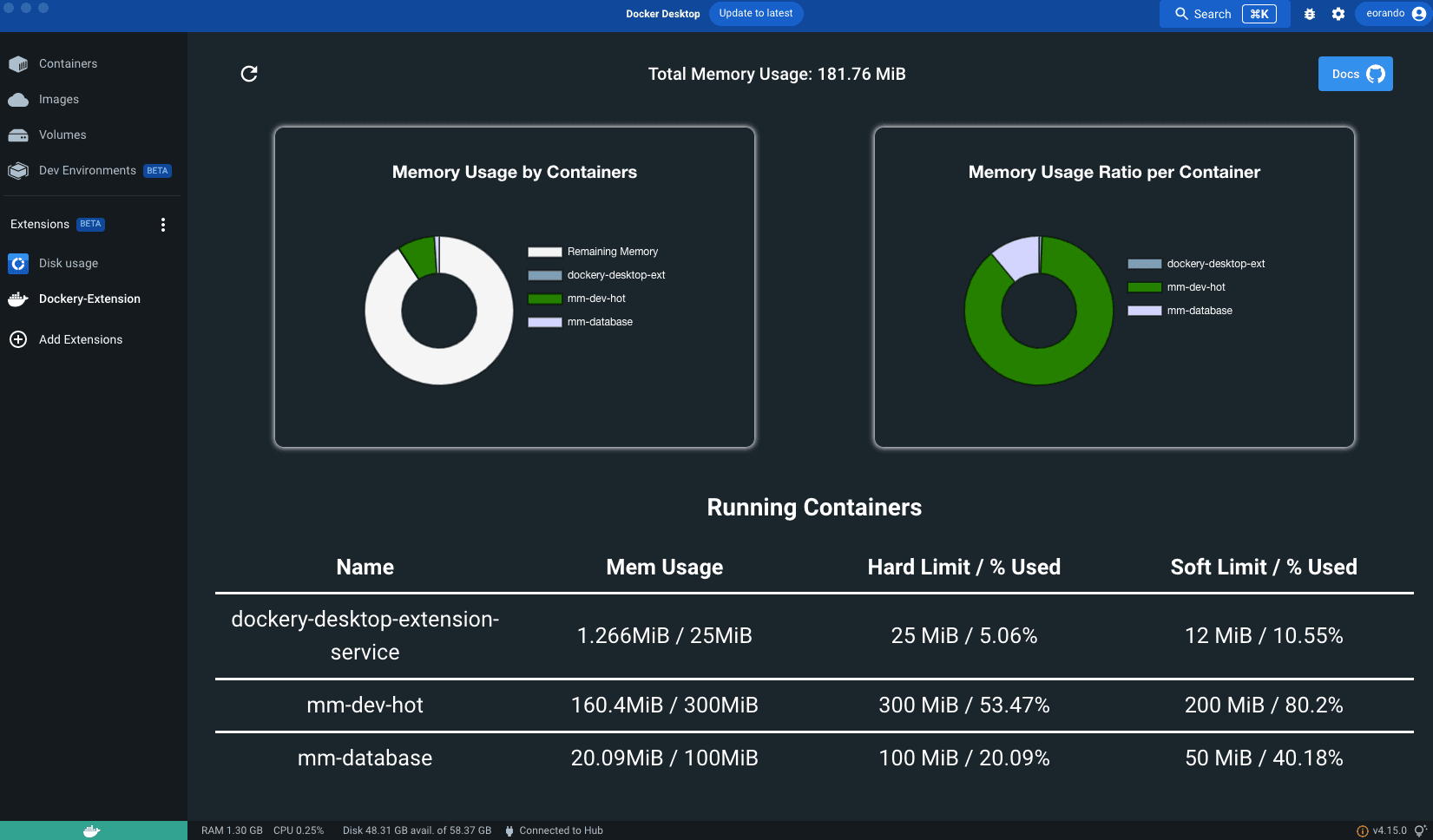Click 12 MiB / 10.55% cell
The image size is (1433, 840).
(1264, 635)
